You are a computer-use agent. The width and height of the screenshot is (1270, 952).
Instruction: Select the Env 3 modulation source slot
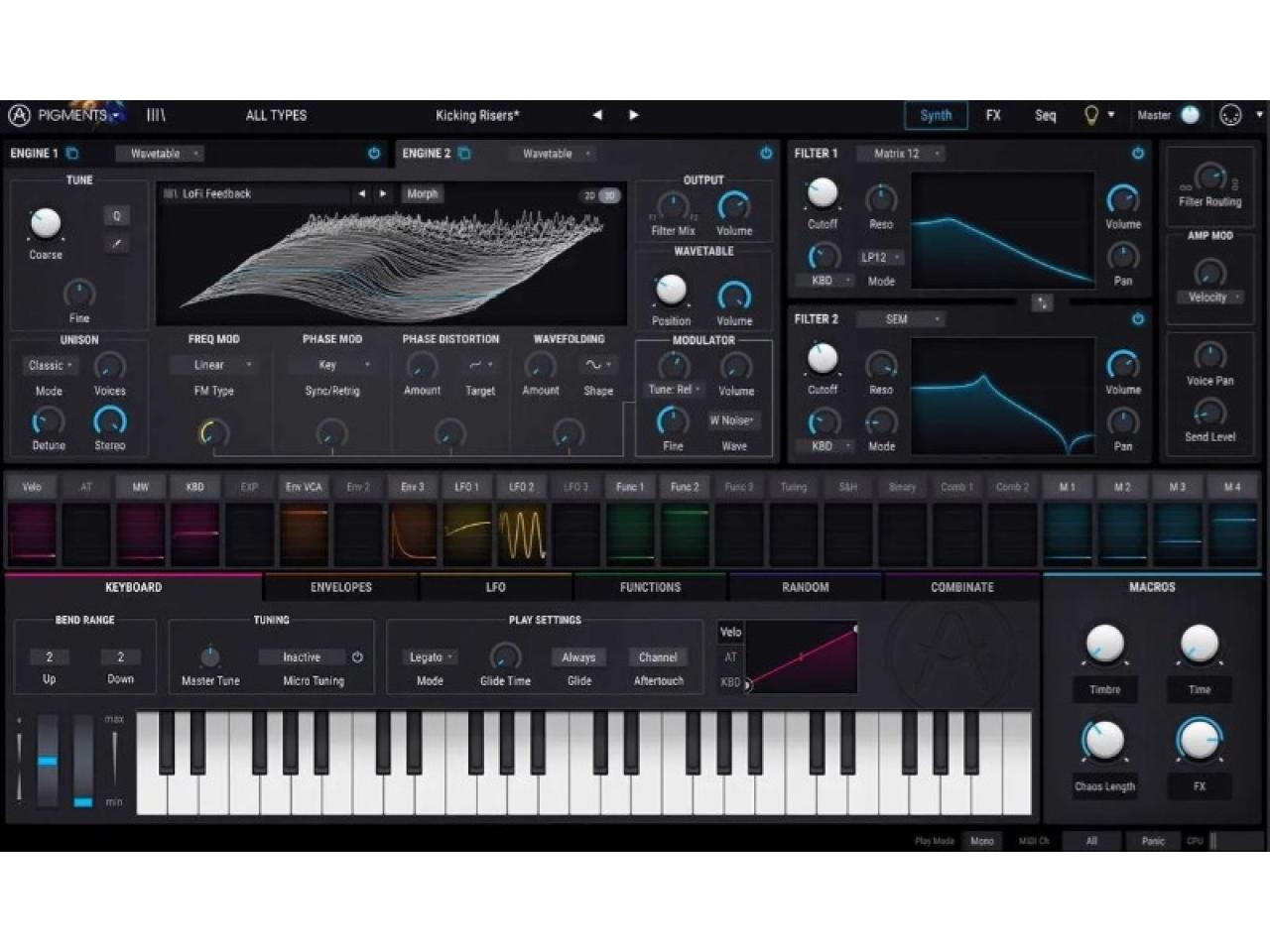pyautogui.click(x=413, y=523)
